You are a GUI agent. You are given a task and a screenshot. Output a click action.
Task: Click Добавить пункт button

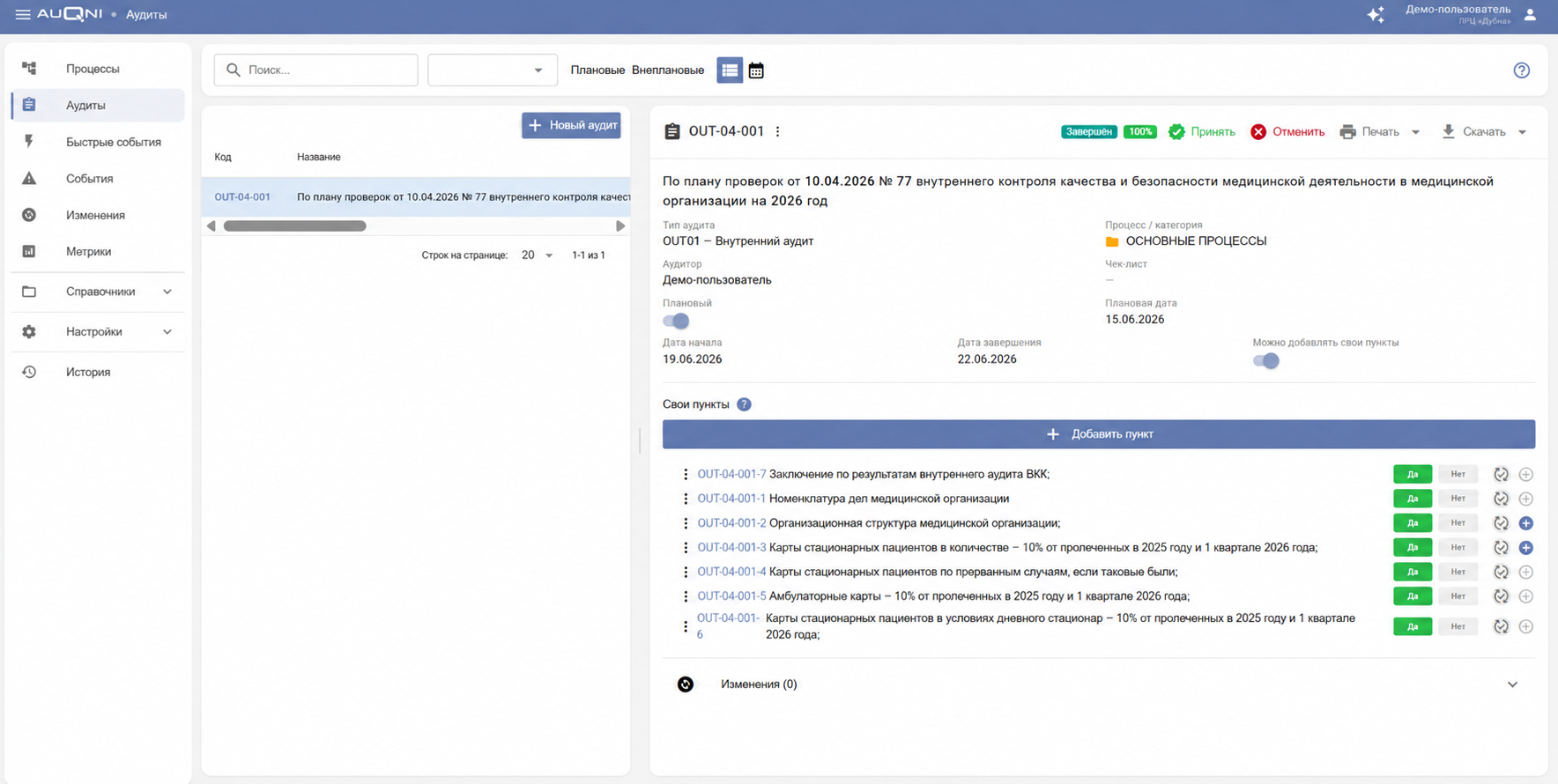pos(1099,434)
